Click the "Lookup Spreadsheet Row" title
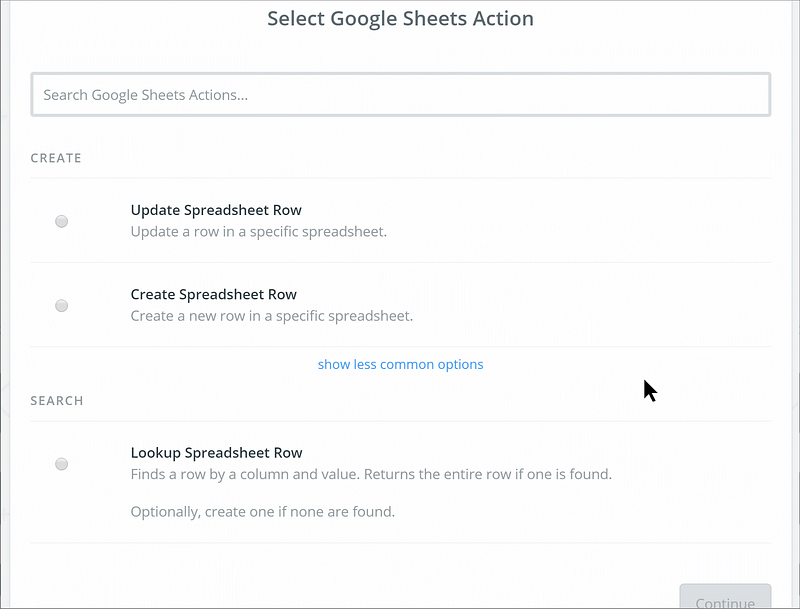Viewport: 800px width, 609px height. [x=216, y=452]
